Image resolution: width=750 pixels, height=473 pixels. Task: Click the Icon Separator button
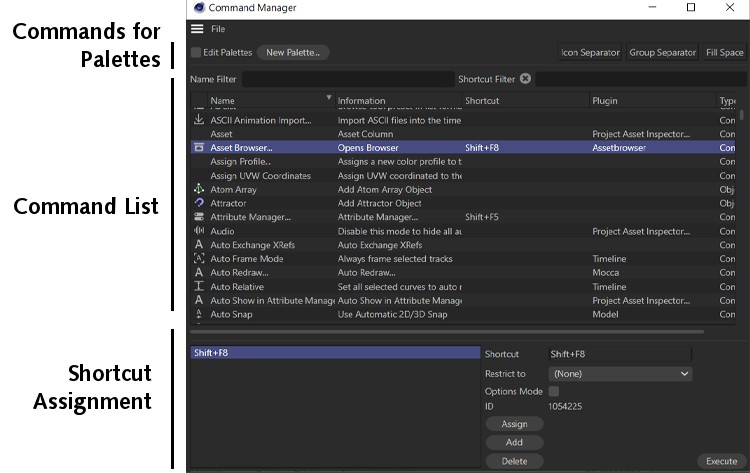[590, 52]
